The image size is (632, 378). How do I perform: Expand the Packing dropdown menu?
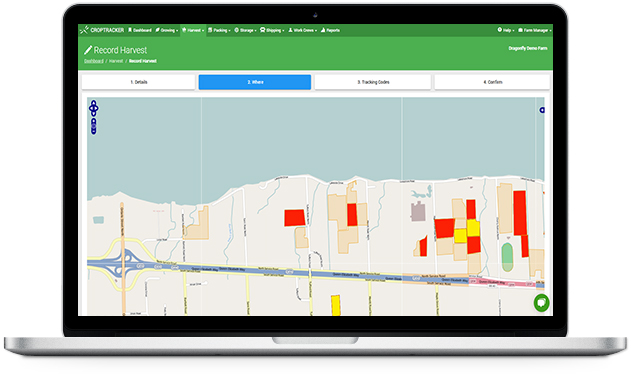point(219,30)
